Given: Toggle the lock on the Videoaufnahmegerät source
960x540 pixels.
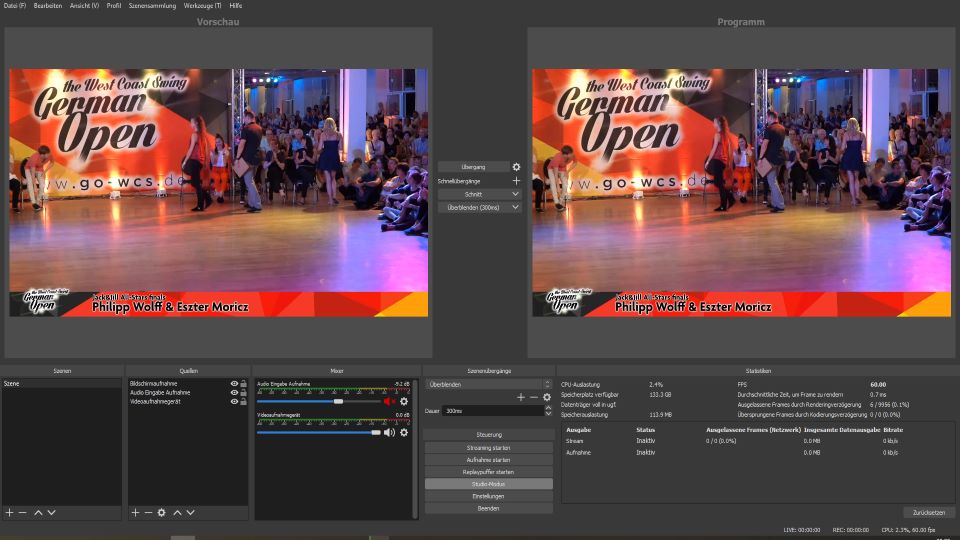Looking at the screenshot, I should (243, 402).
